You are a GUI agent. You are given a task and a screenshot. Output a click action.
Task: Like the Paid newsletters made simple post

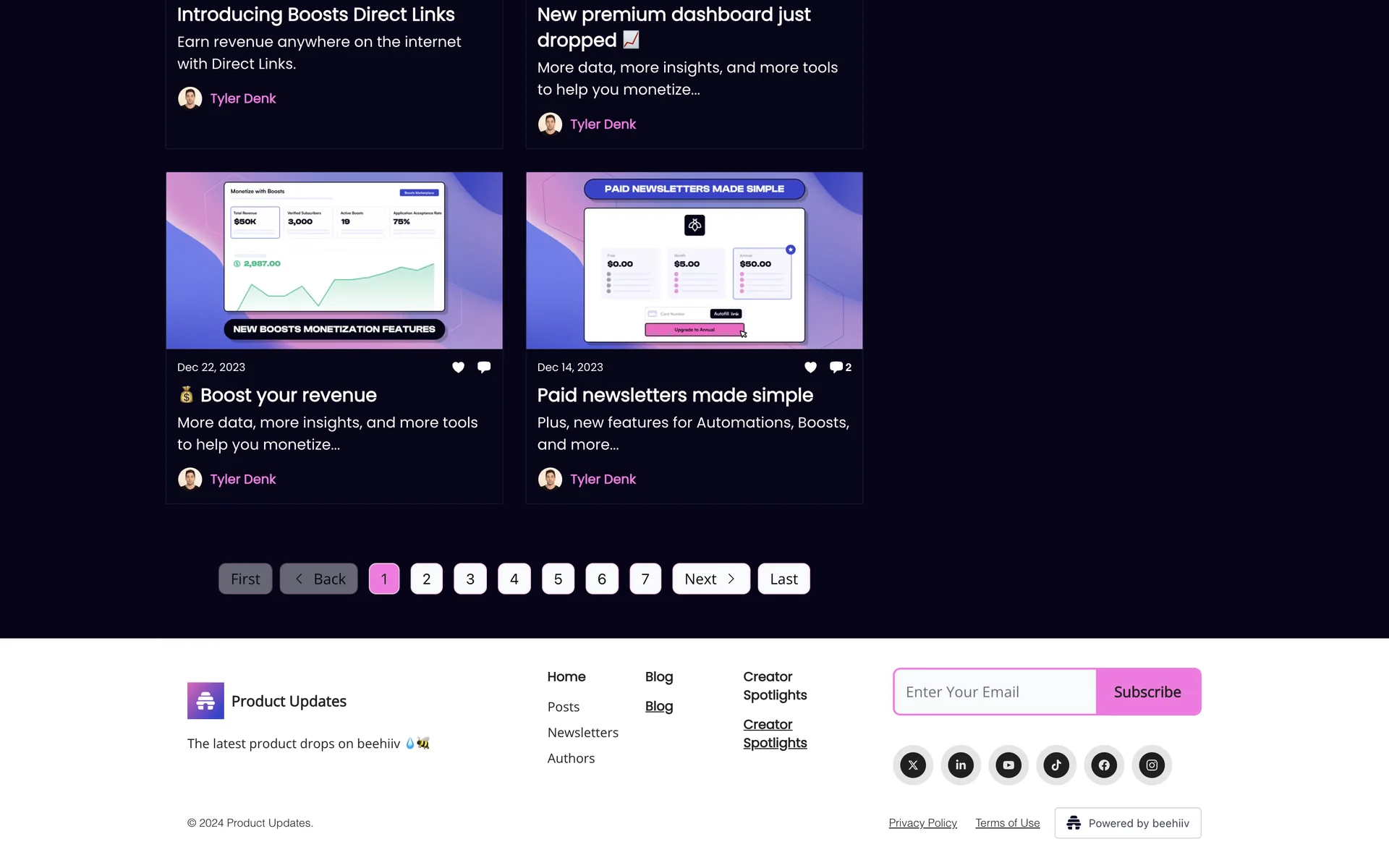810,367
